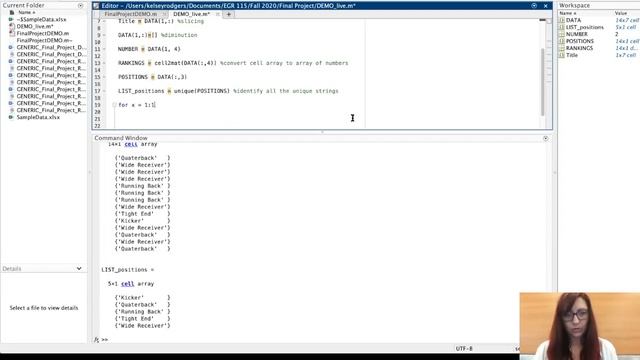Viewport: 640px width, 360px height.
Task: Click the fx function browser icon
Action: (96, 340)
